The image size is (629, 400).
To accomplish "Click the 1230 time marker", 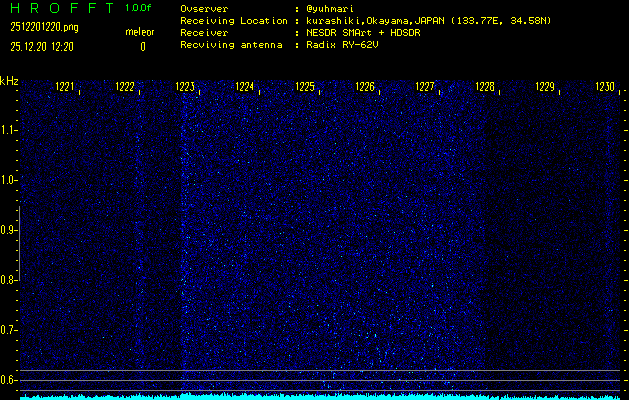I will click(x=605, y=87).
